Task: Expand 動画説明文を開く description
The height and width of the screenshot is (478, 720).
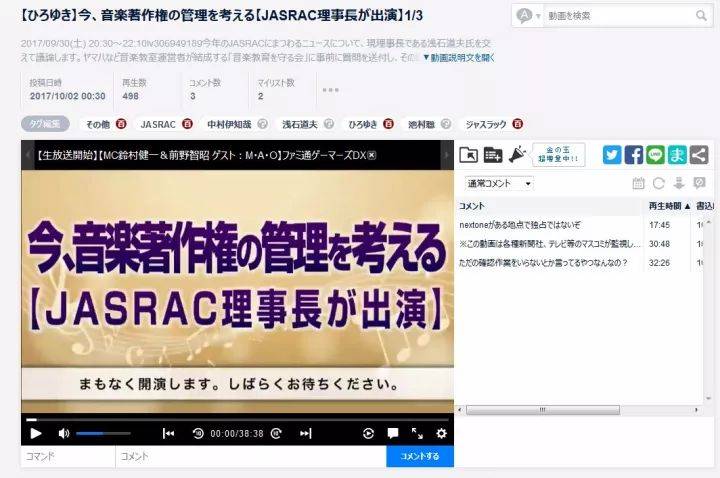Action: pyautogui.click(x=458, y=58)
